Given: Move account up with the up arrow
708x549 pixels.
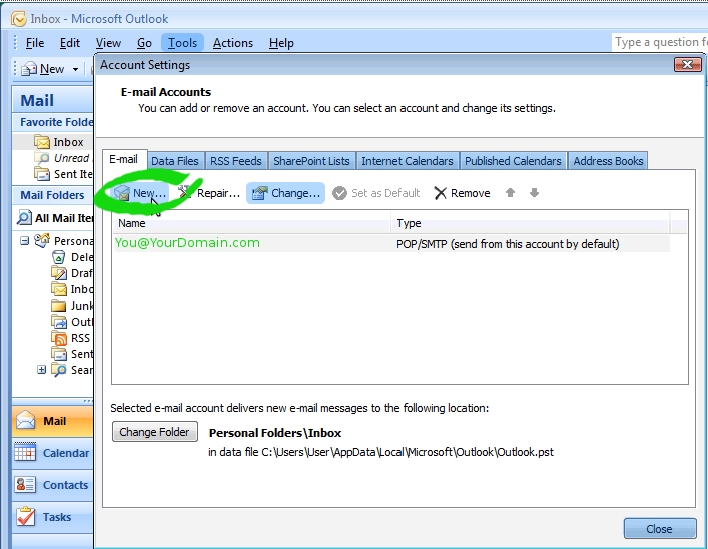Looking at the screenshot, I should [x=510, y=193].
